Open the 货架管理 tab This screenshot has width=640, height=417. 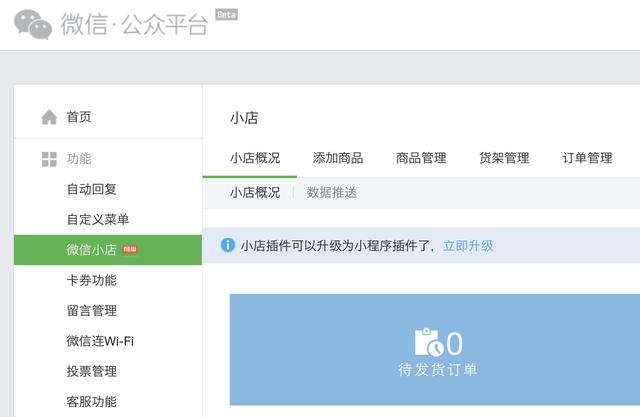tap(504, 158)
